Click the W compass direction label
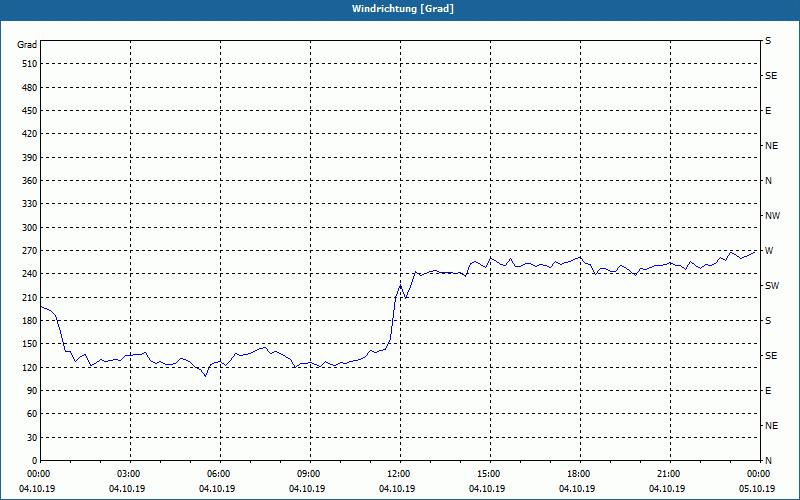Viewport: 800px width, 500px height. click(x=769, y=251)
